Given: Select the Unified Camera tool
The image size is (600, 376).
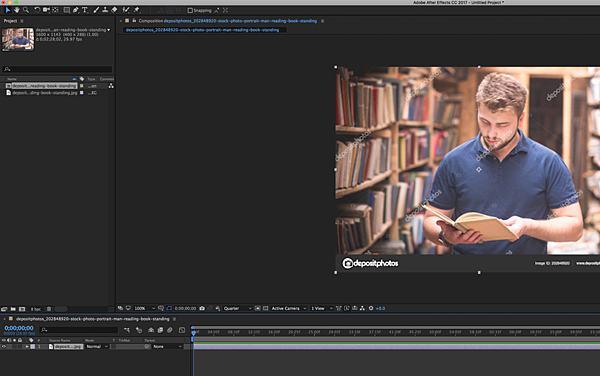Looking at the screenshot, I should pyautogui.click(x=46, y=10).
